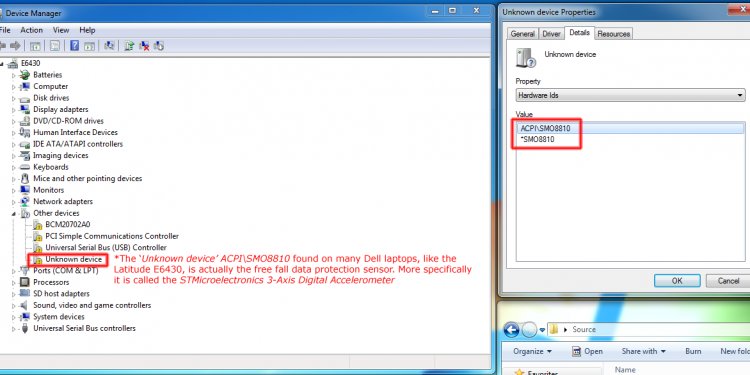
Task: Select the *SMO8810 hardware ID value
Action: 537,140
